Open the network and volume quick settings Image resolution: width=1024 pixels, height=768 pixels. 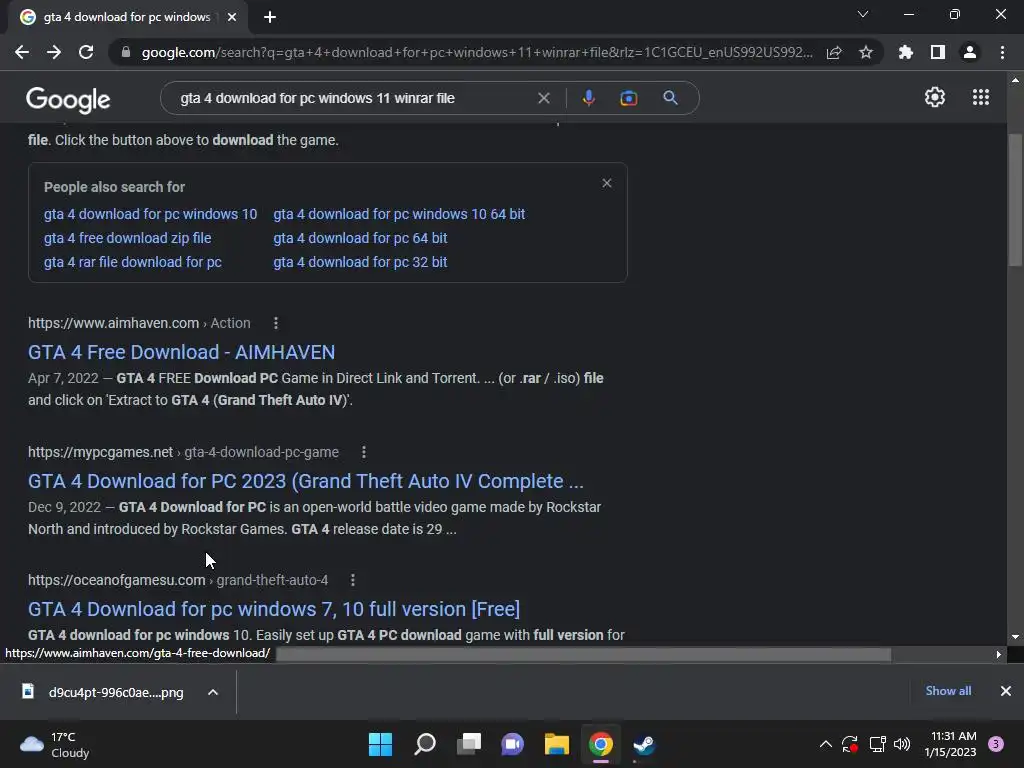tap(890, 744)
